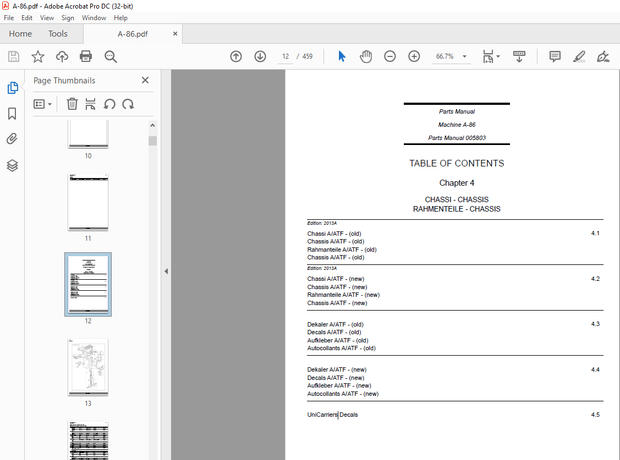
Task: Click the thumbnails panel scrollbar handle
Action: point(153,141)
